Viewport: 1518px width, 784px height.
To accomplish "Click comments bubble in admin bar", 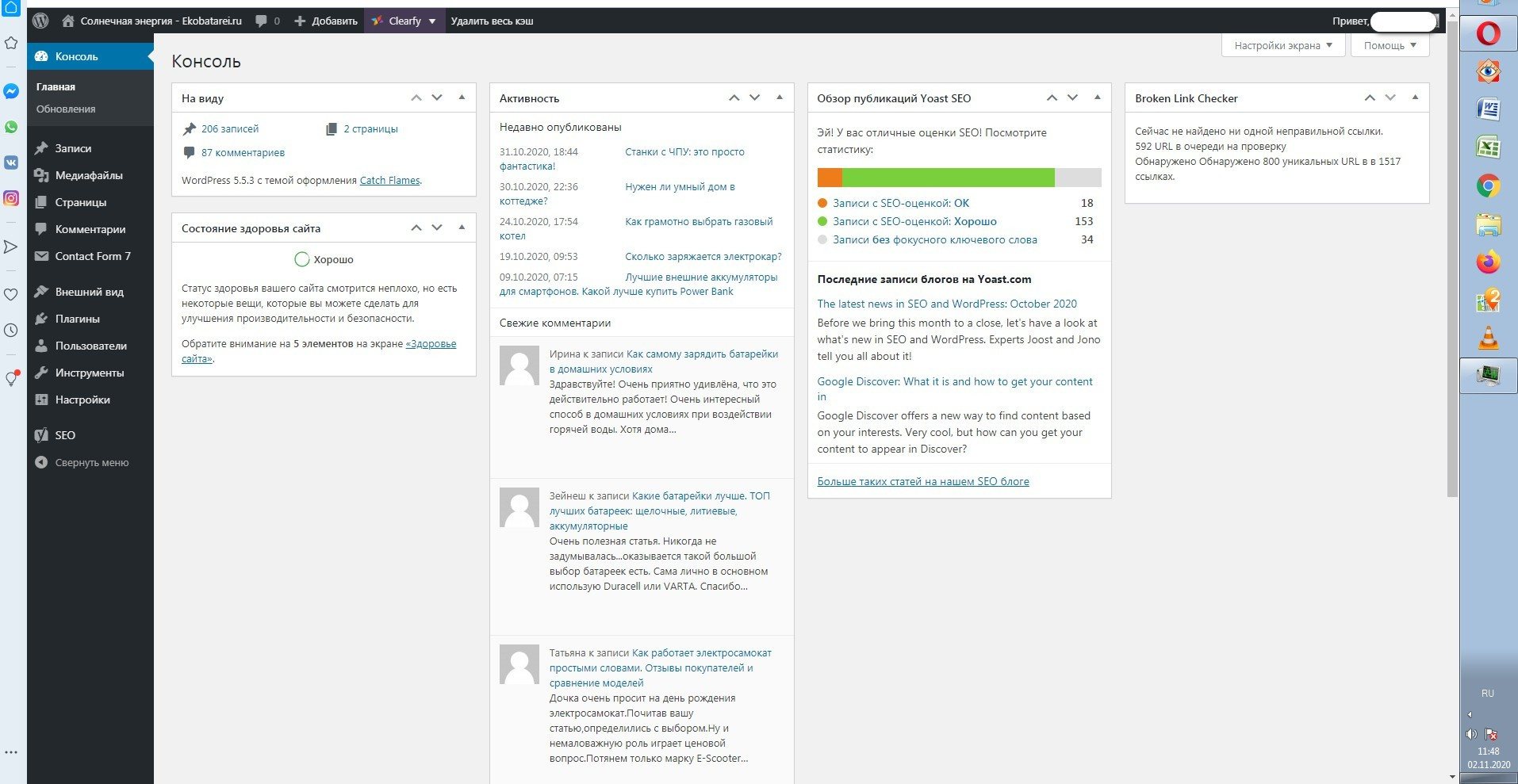I will click(267, 21).
